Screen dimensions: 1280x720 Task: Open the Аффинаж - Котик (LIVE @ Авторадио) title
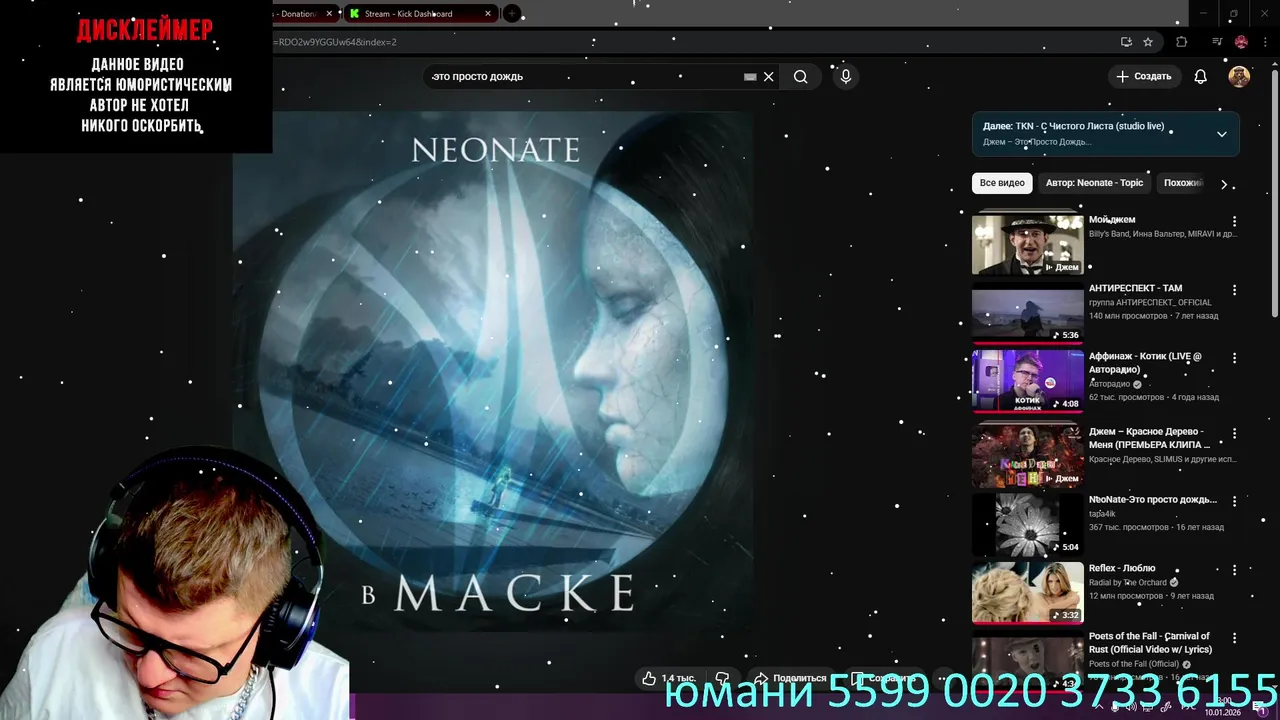(1145, 363)
